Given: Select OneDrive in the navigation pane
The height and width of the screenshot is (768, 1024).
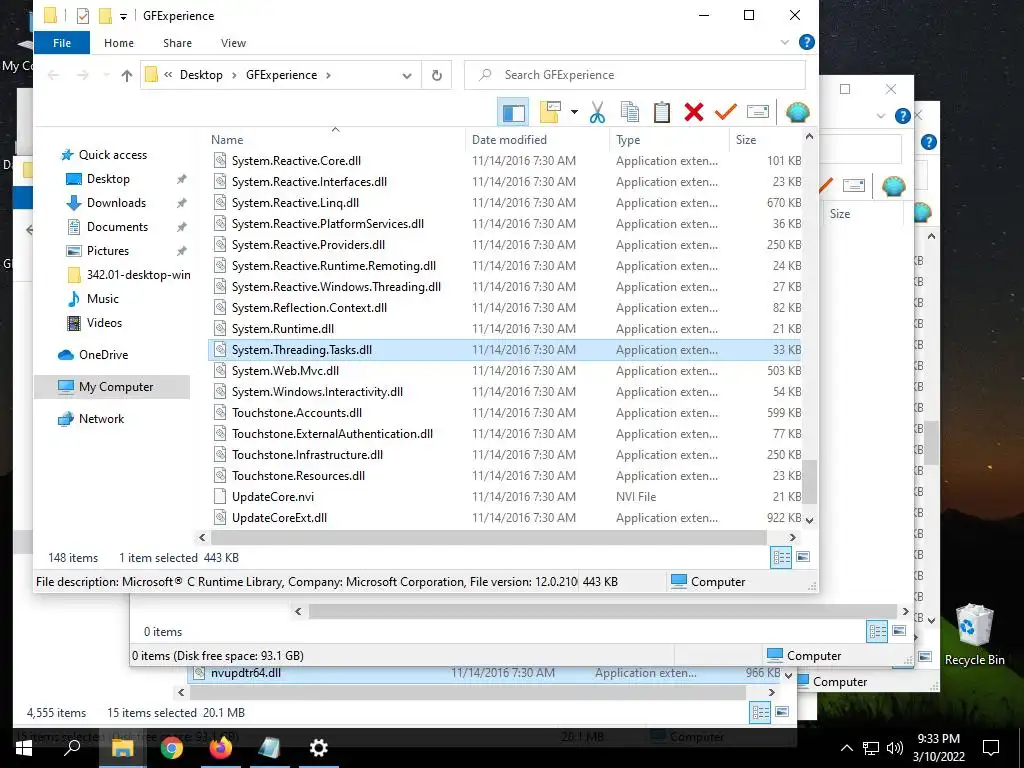Looking at the screenshot, I should (x=103, y=355).
